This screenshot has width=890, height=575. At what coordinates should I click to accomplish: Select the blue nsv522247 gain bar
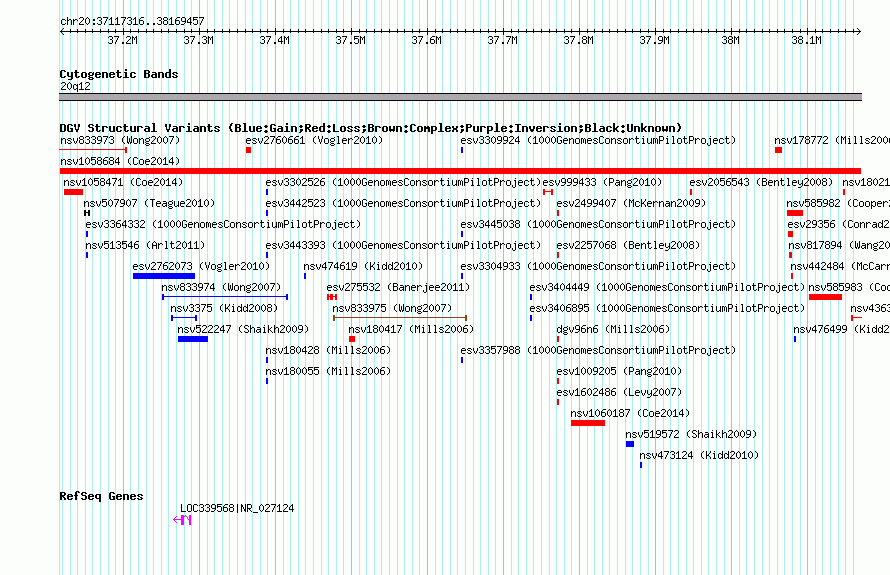coord(193,339)
